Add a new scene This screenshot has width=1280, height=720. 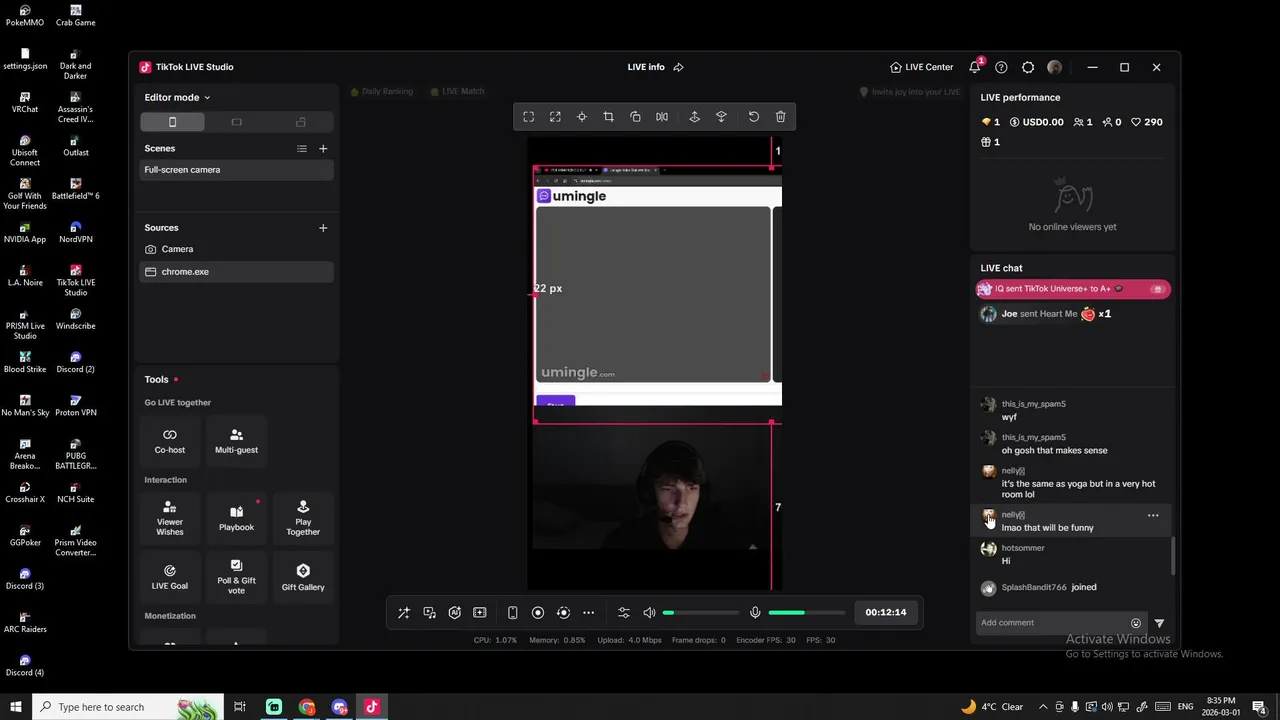(x=323, y=149)
